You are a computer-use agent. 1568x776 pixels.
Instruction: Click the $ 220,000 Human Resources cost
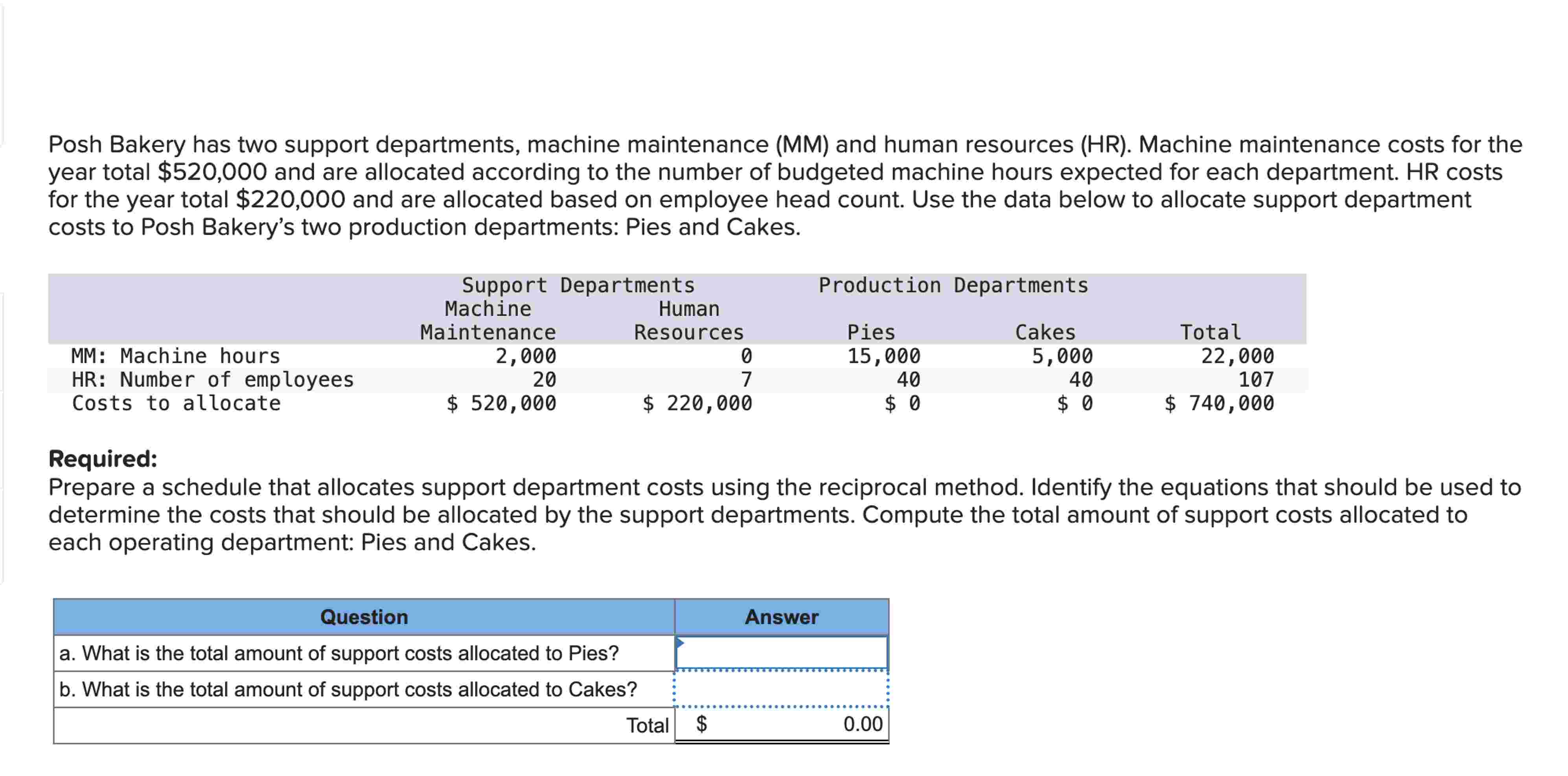(698, 403)
